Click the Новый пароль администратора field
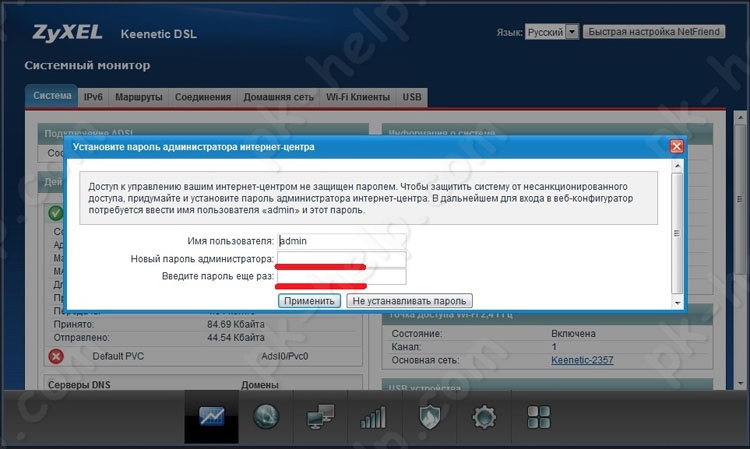 pos(342,259)
